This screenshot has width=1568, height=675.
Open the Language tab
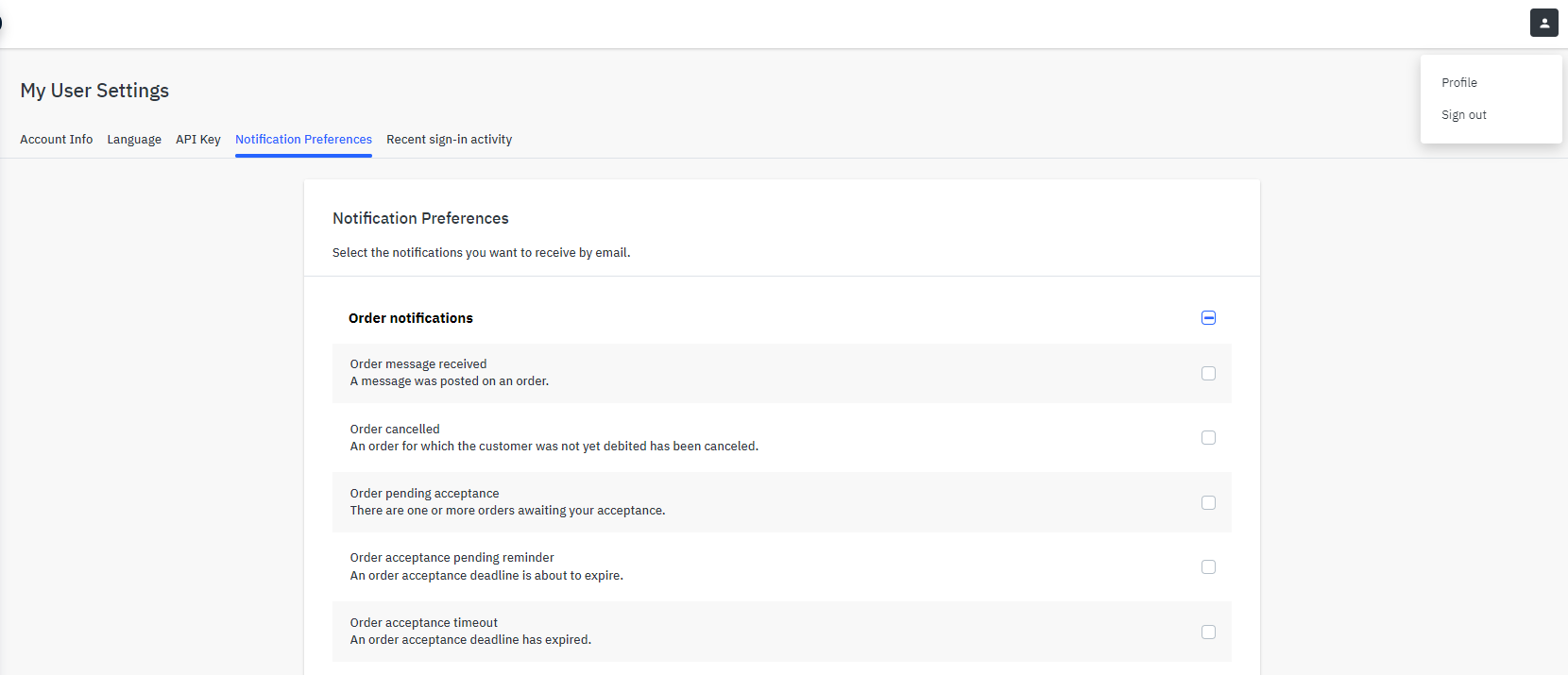pyautogui.click(x=134, y=140)
